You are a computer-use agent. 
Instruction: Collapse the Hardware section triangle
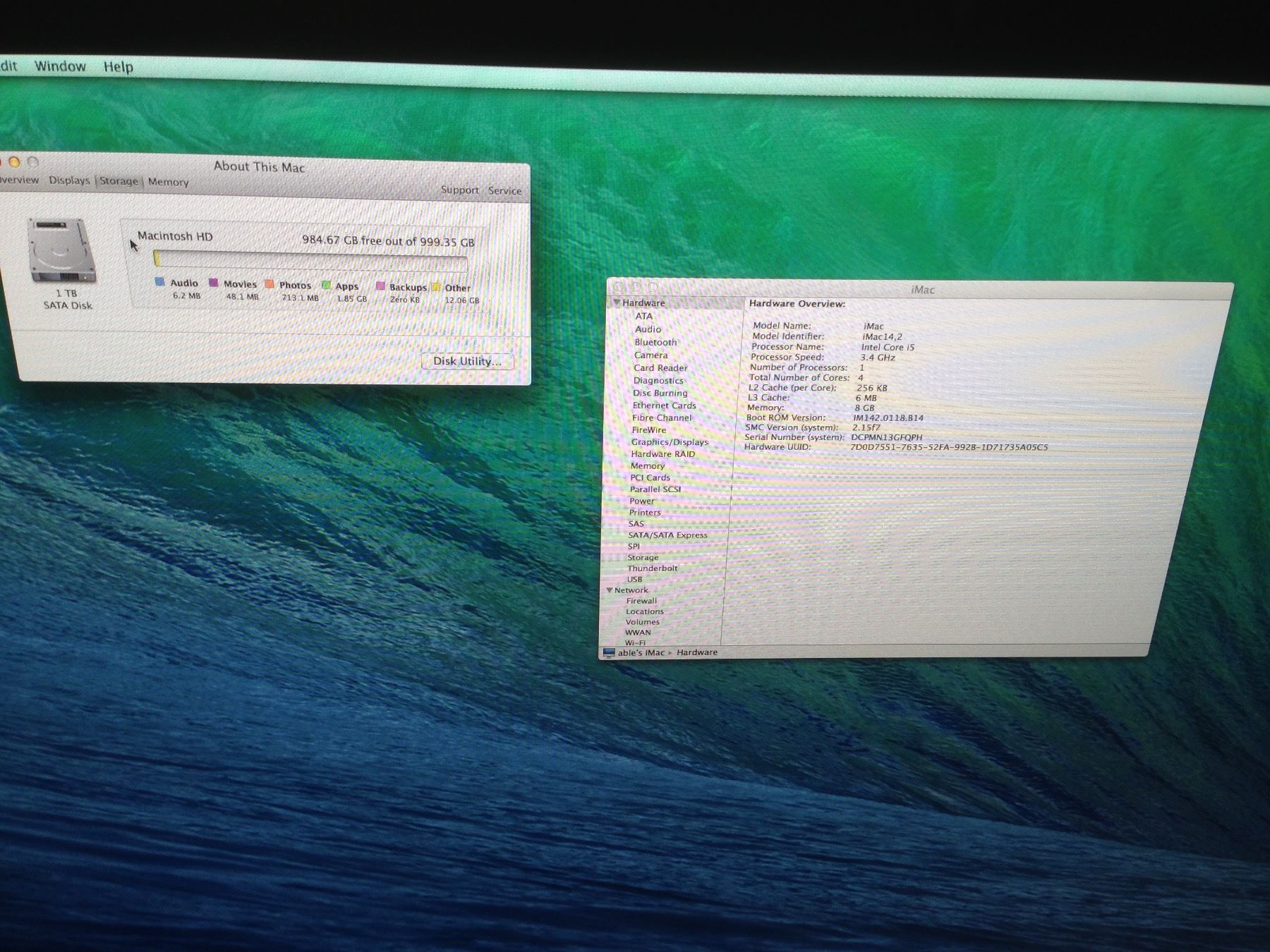coord(616,303)
